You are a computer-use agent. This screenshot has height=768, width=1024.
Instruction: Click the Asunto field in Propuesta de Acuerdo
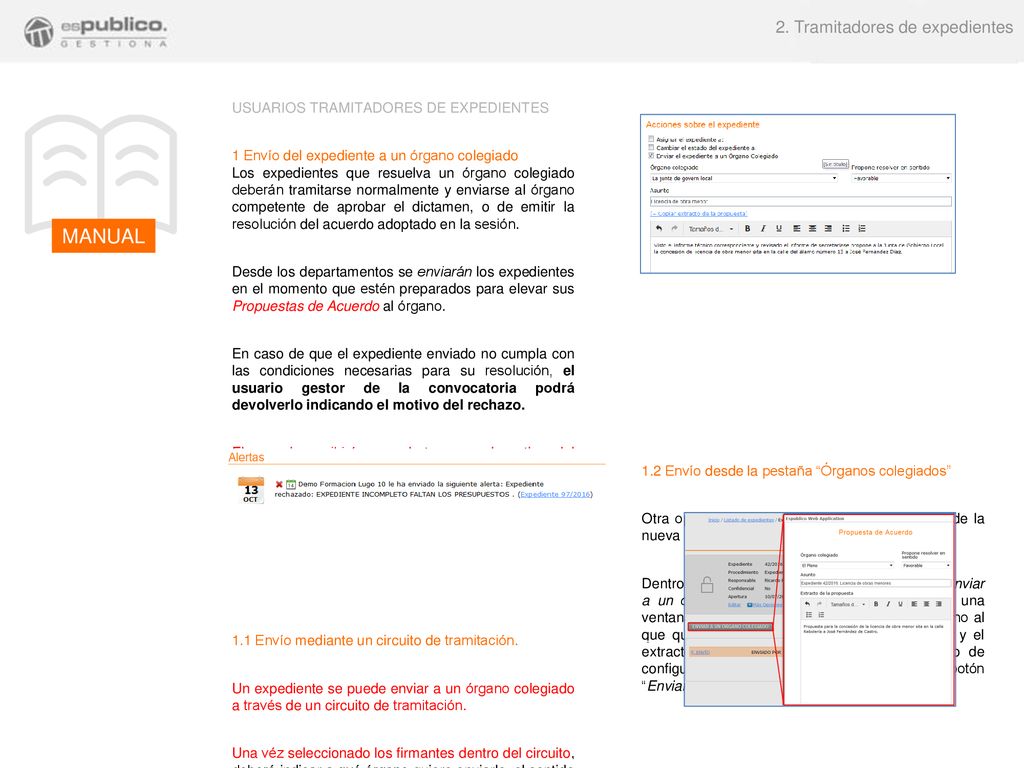[876, 583]
